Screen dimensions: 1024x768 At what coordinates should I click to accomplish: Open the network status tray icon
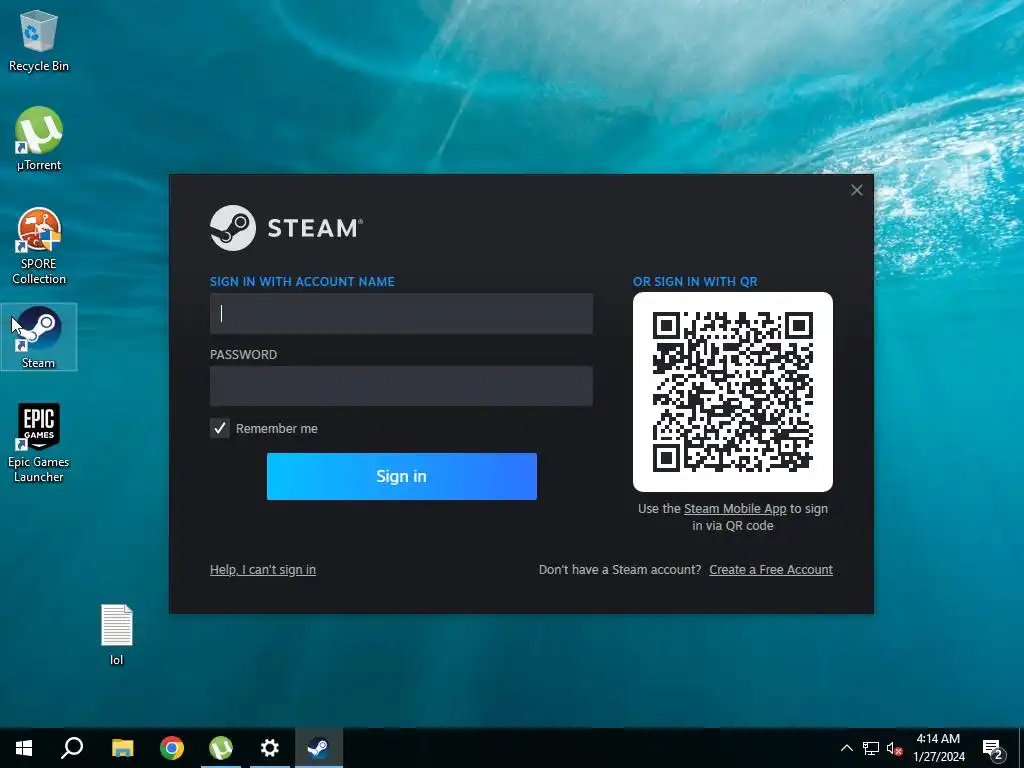tap(871, 748)
